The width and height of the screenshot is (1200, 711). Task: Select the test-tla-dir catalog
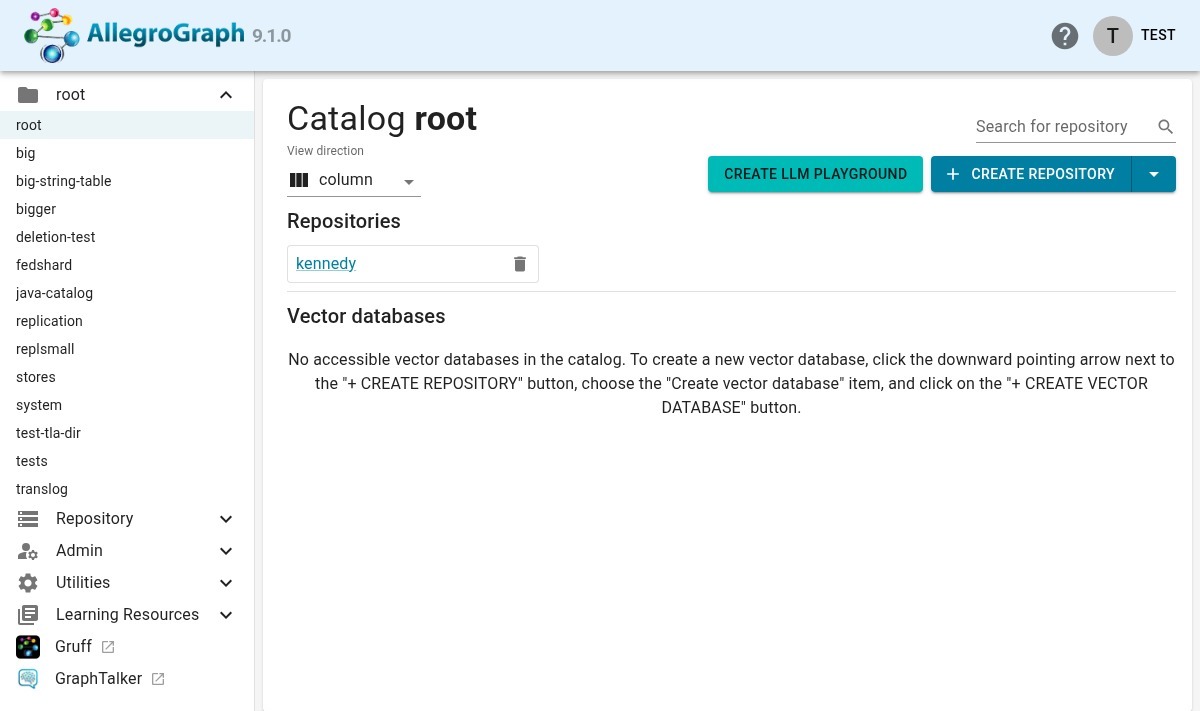(x=127, y=433)
